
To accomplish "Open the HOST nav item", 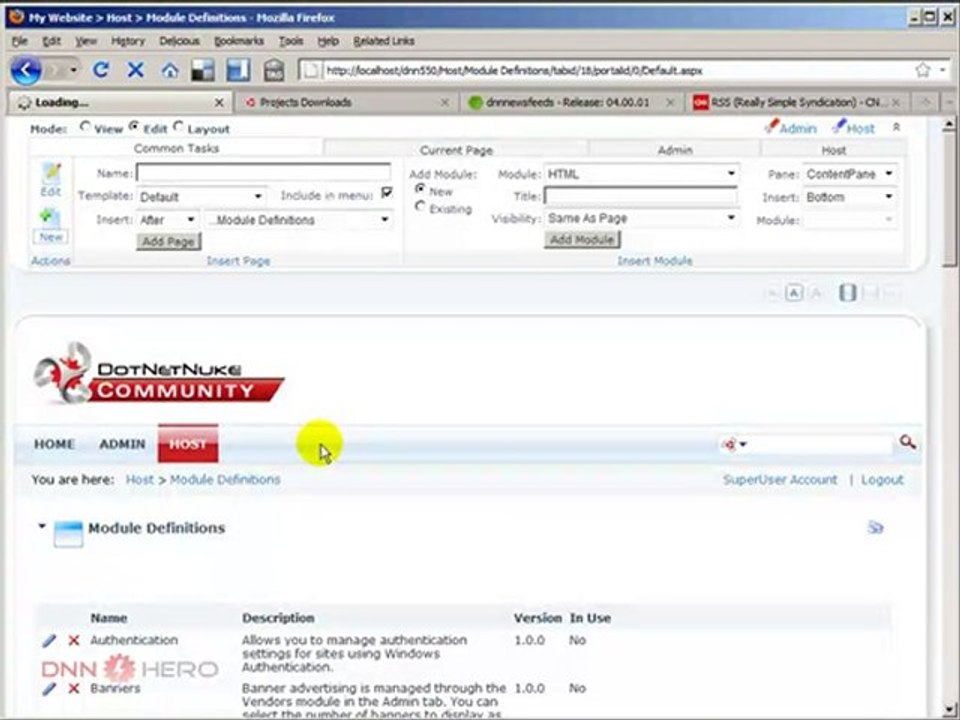I will (188, 443).
